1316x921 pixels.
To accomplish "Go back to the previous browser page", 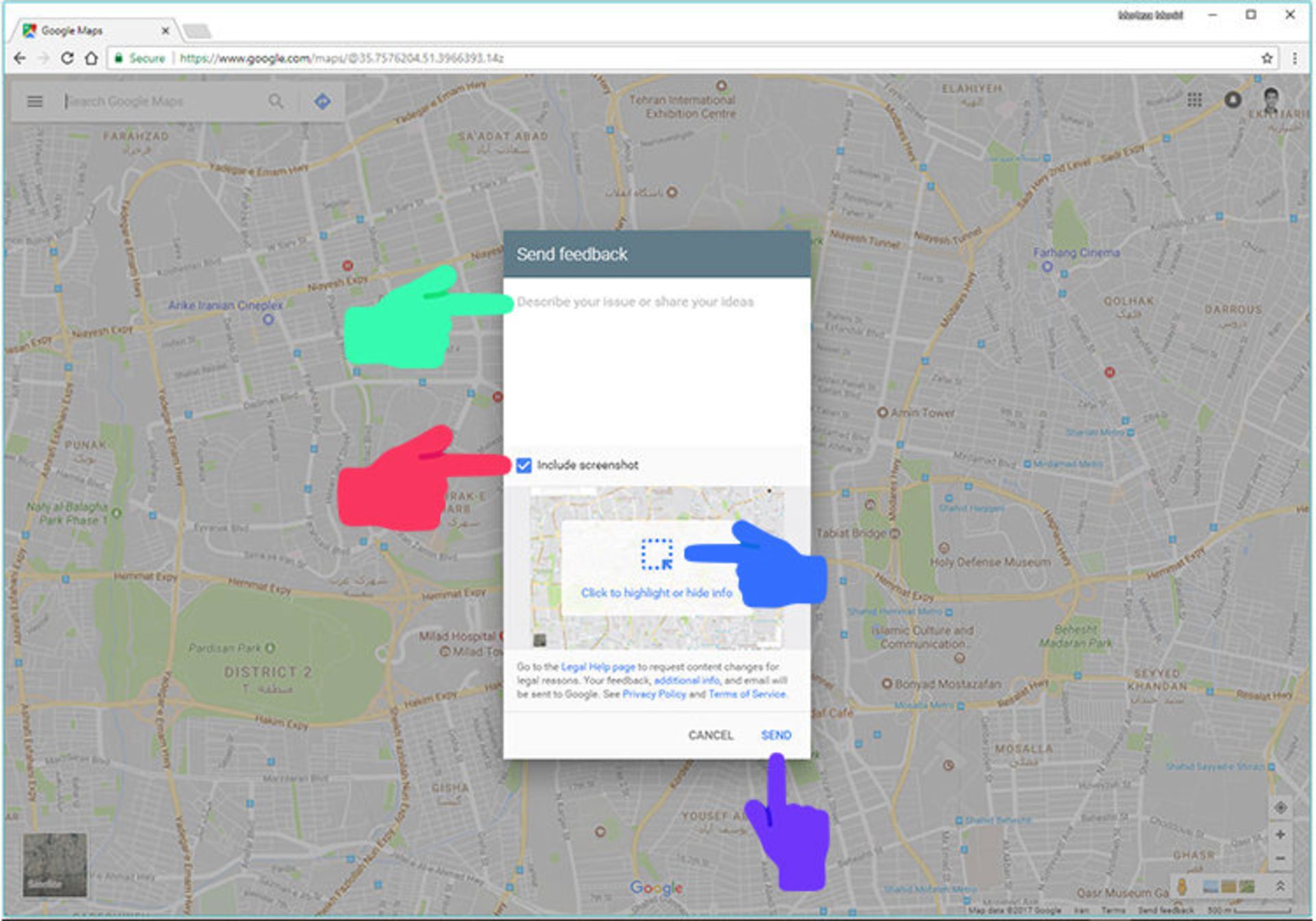I will tap(20, 58).
